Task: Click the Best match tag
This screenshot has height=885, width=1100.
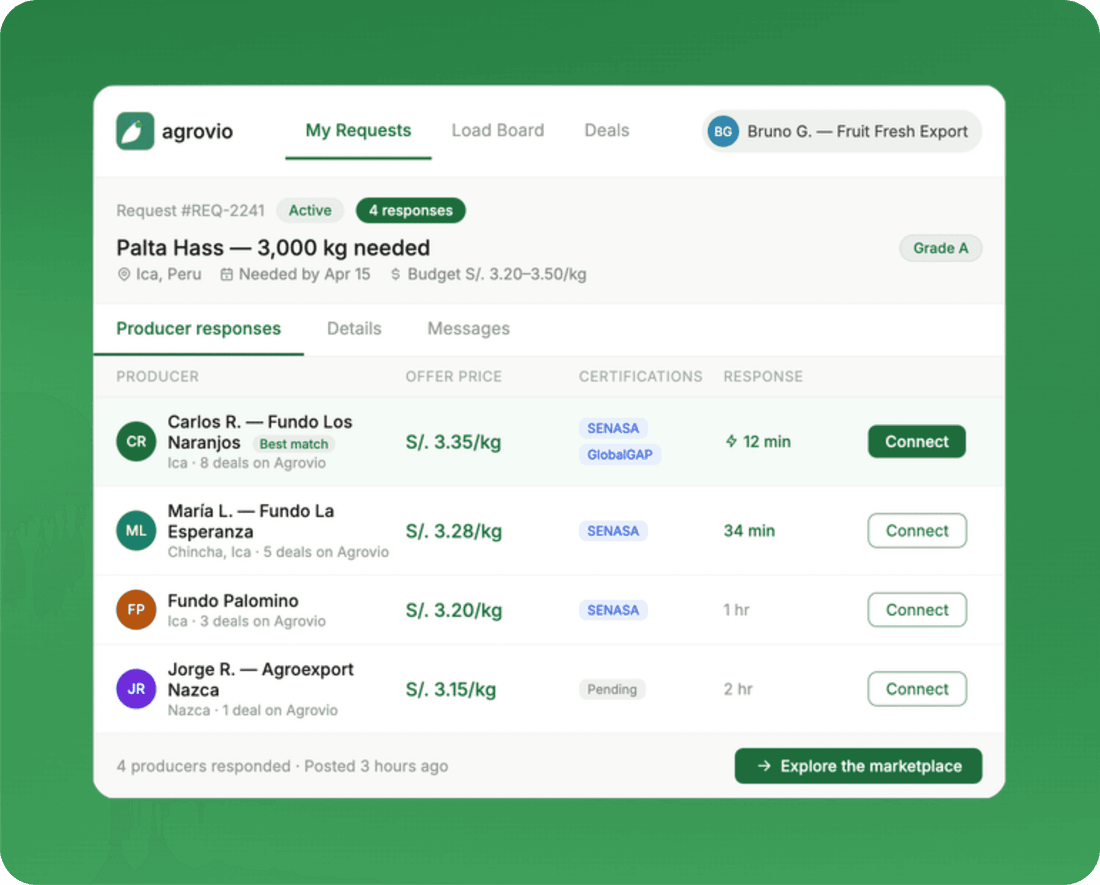Action: coord(293,444)
